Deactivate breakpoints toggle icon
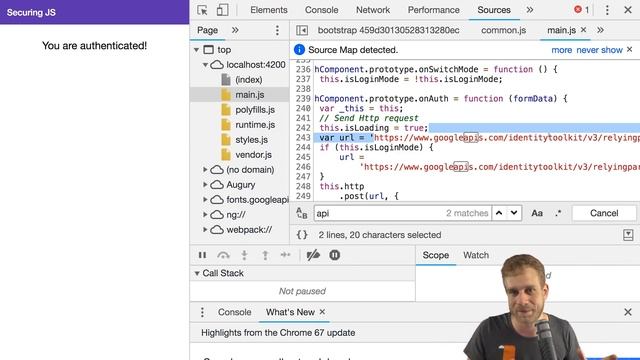 tap(313, 255)
